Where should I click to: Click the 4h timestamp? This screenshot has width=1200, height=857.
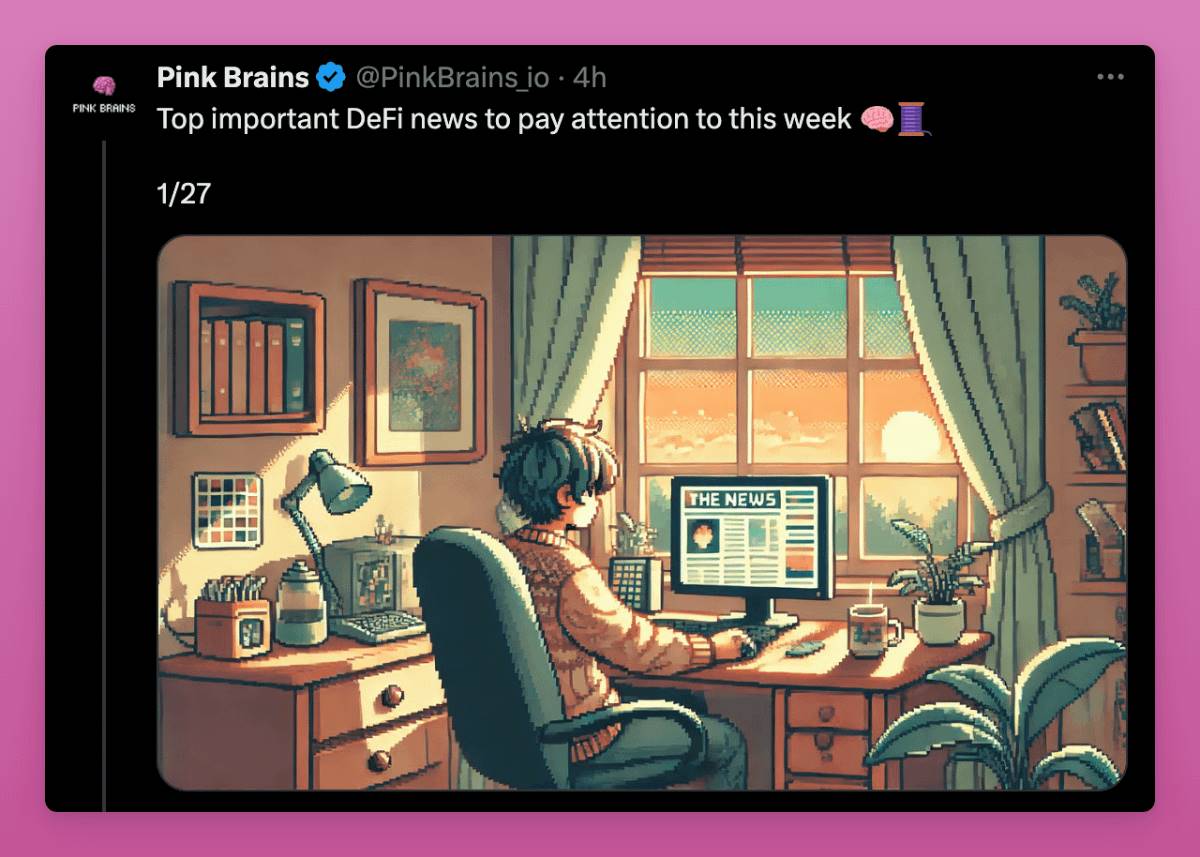[x=589, y=77]
